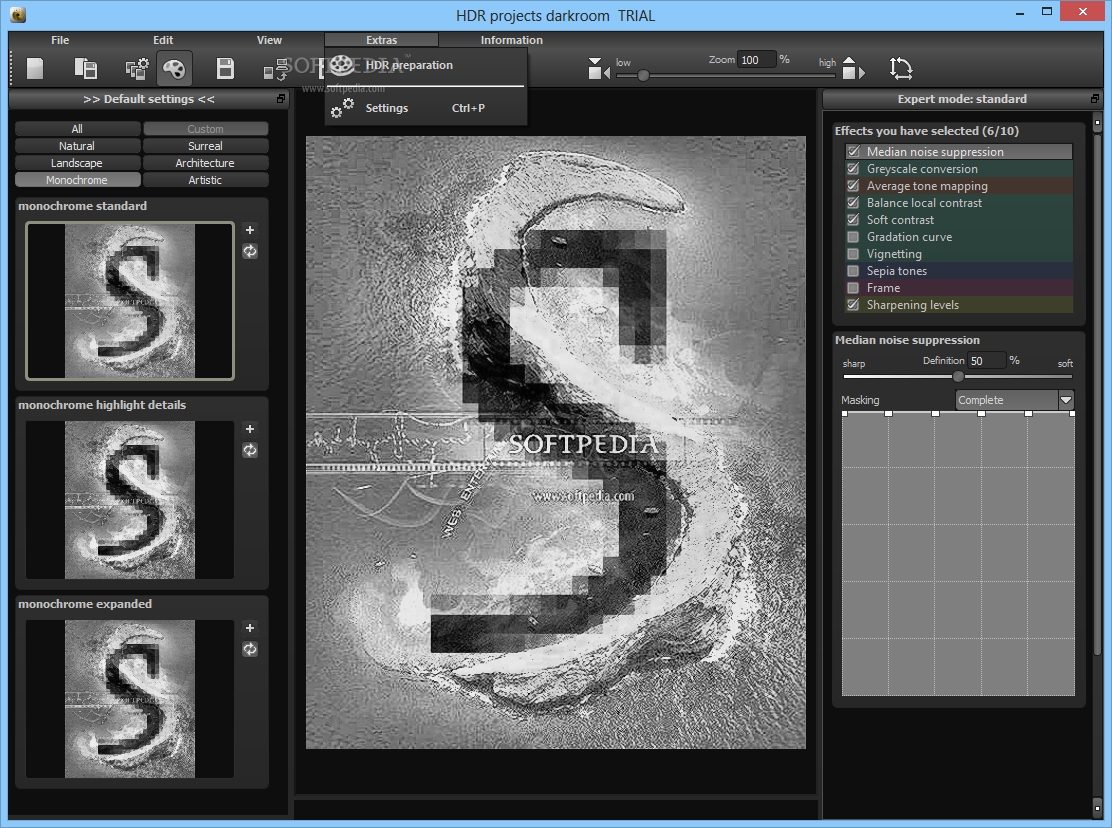
Task: Select the Surreal preset category
Action: point(206,146)
